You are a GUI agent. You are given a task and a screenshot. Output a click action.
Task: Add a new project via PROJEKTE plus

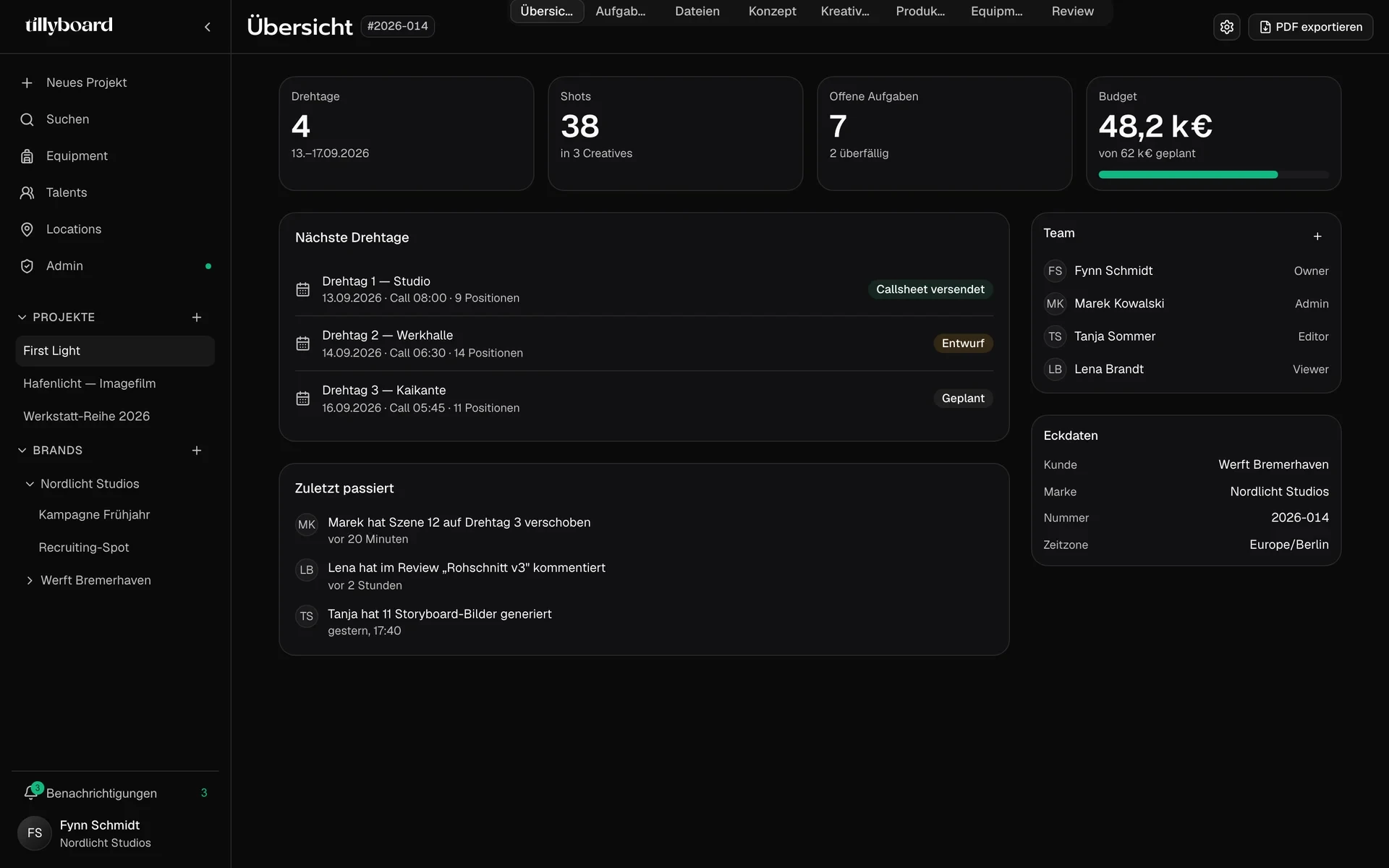click(197, 318)
